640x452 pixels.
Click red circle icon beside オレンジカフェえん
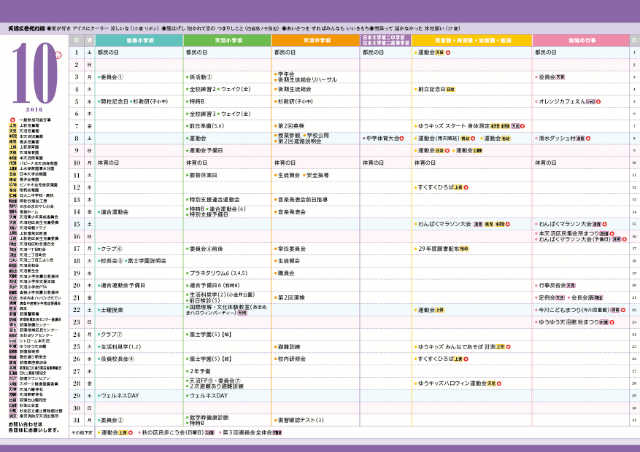pyautogui.click(x=598, y=101)
